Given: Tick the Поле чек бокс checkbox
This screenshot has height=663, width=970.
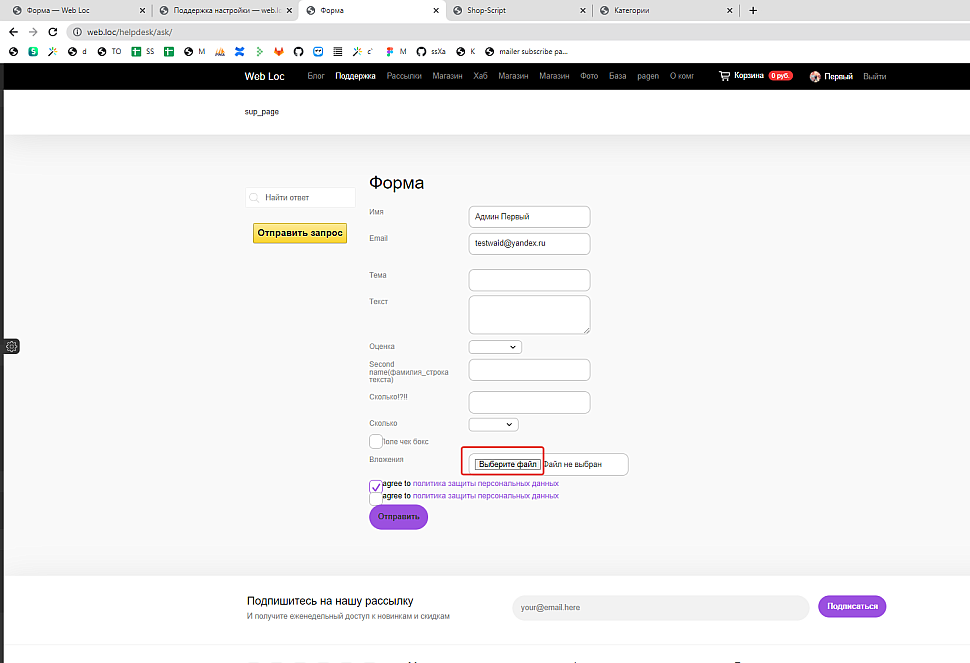Looking at the screenshot, I should (x=376, y=441).
